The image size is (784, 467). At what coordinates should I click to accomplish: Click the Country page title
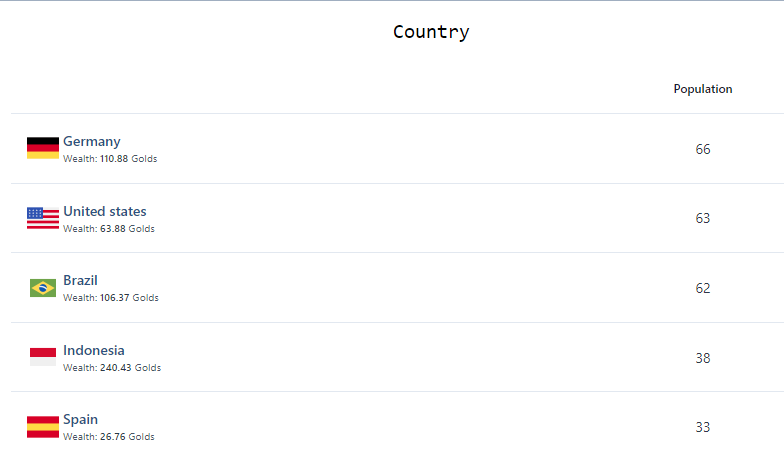coord(431,32)
